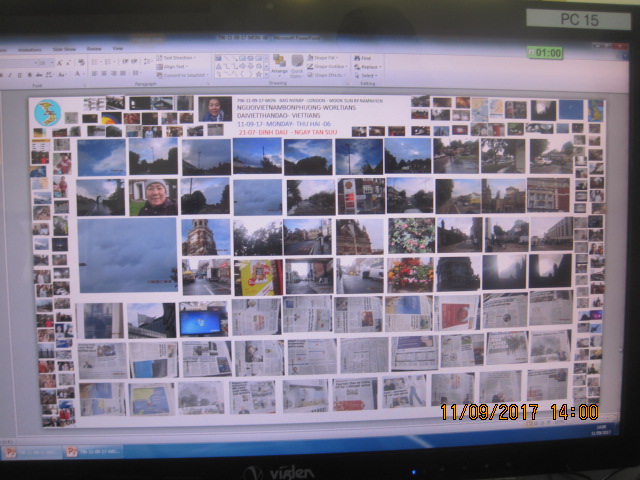Switch to second PowerPoint taskbar window
This screenshot has height=480, width=640.
pyautogui.click(x=93, y=451)
